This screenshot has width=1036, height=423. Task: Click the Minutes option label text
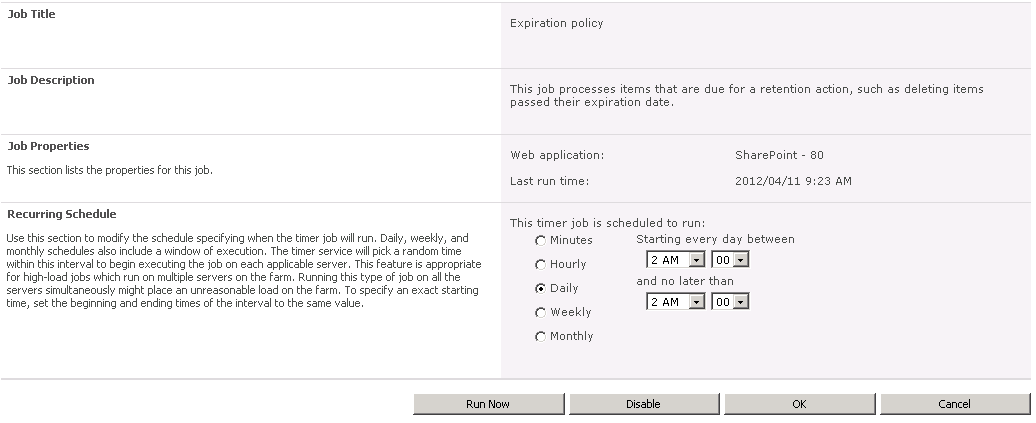(x=572, y=240)
